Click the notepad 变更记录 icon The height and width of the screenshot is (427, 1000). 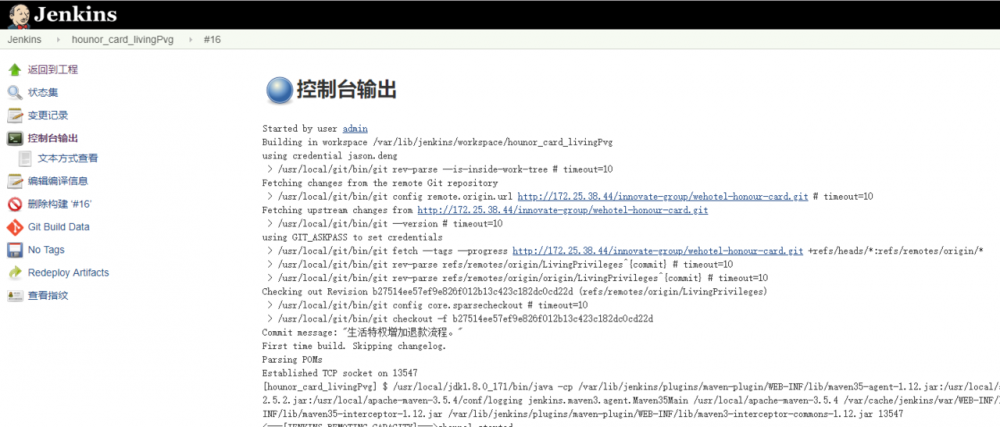point(15,116)
